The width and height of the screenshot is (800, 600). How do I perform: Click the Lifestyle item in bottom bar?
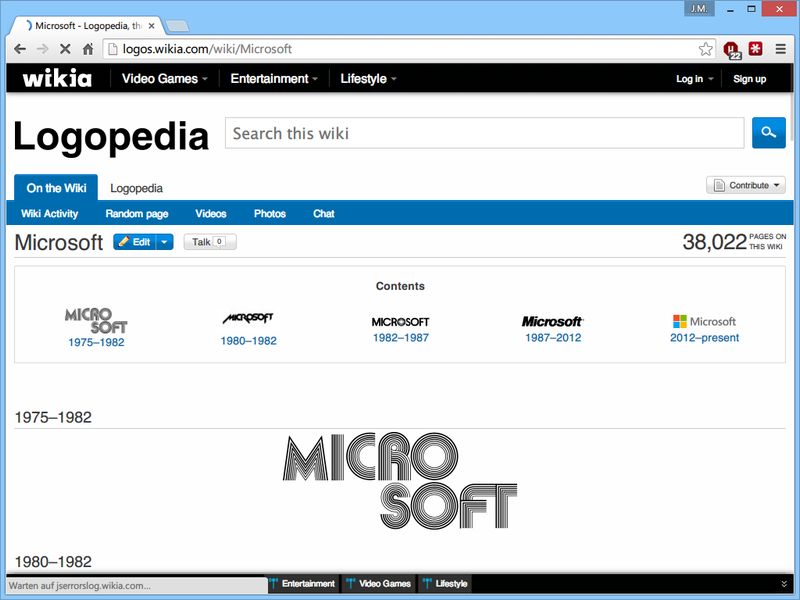[445, 583]
